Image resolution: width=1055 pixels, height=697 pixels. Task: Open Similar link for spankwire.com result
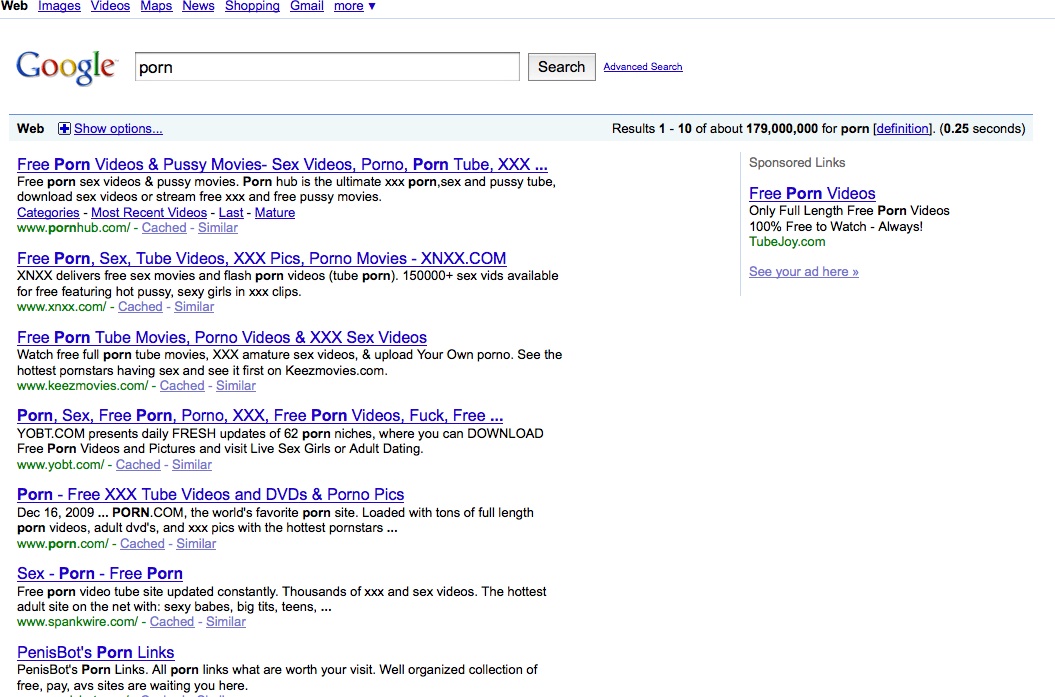click(225, 622)
